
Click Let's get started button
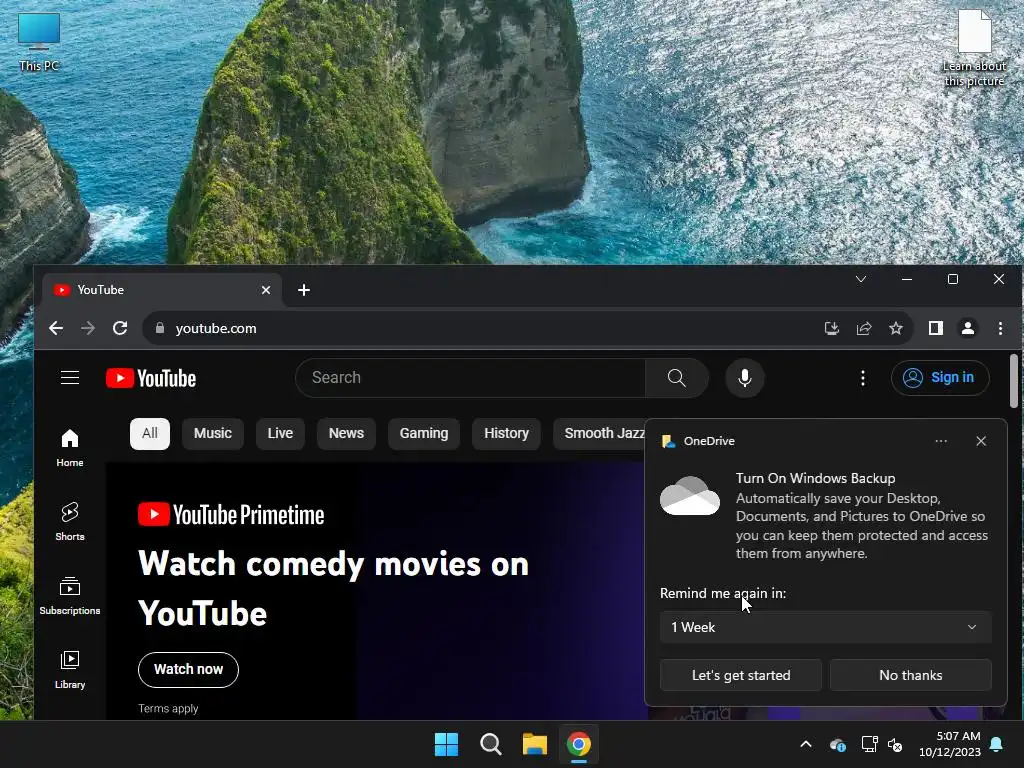coord(741,675)
